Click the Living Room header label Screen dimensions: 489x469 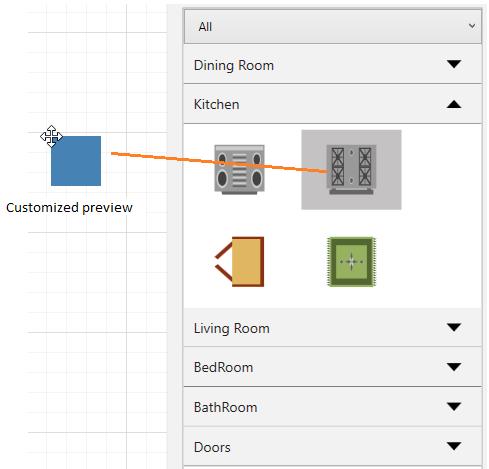point(232,328)
